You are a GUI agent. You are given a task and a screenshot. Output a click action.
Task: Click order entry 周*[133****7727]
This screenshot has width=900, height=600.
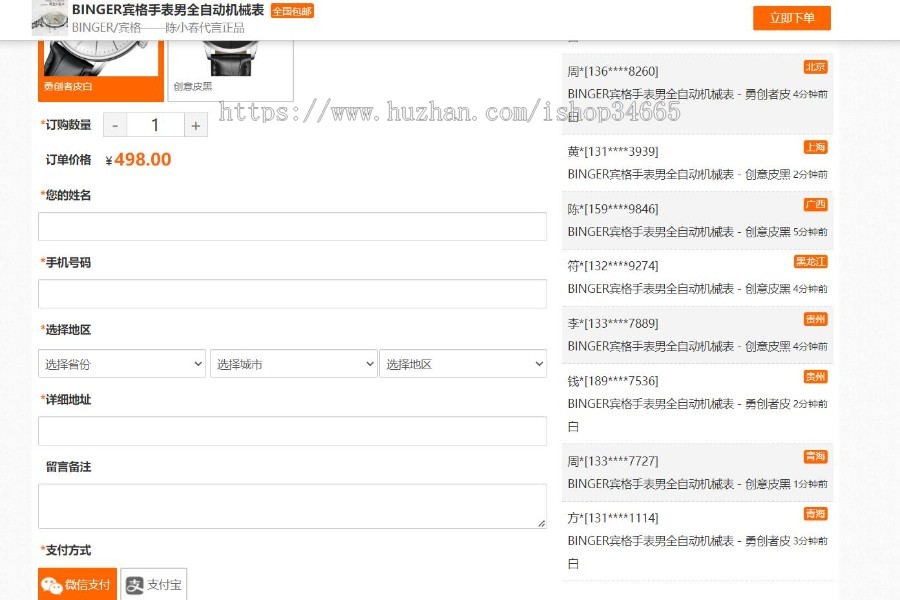(697, 473)
